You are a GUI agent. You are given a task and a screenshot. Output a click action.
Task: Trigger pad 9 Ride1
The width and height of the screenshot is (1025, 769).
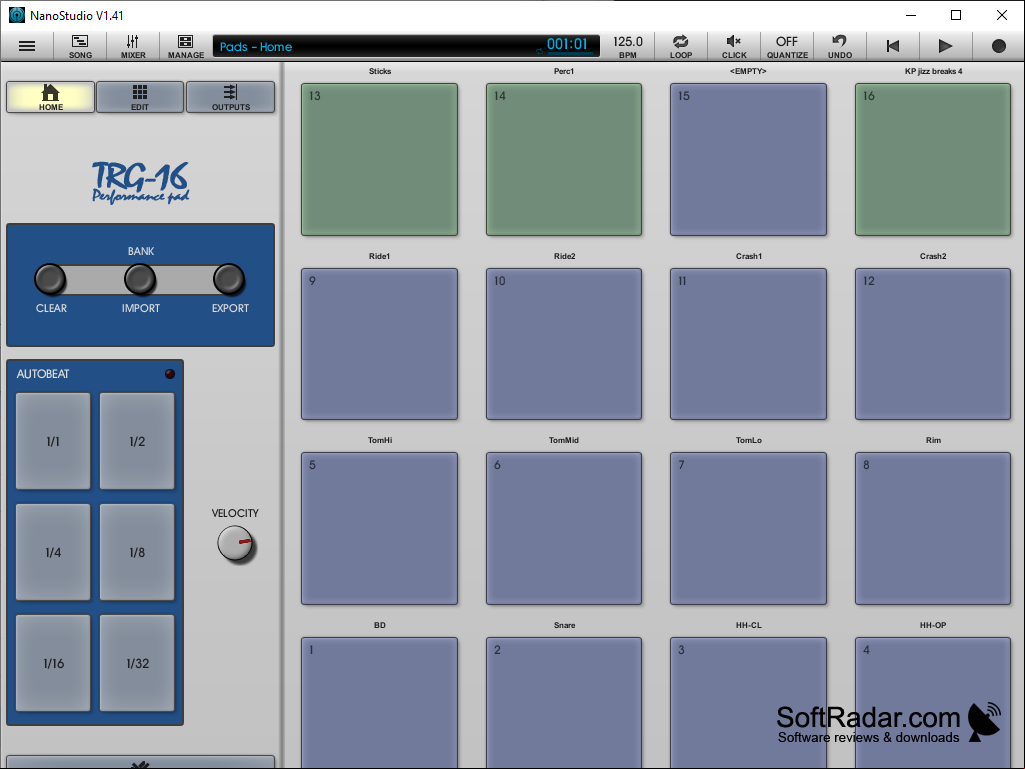coord(379,344)
